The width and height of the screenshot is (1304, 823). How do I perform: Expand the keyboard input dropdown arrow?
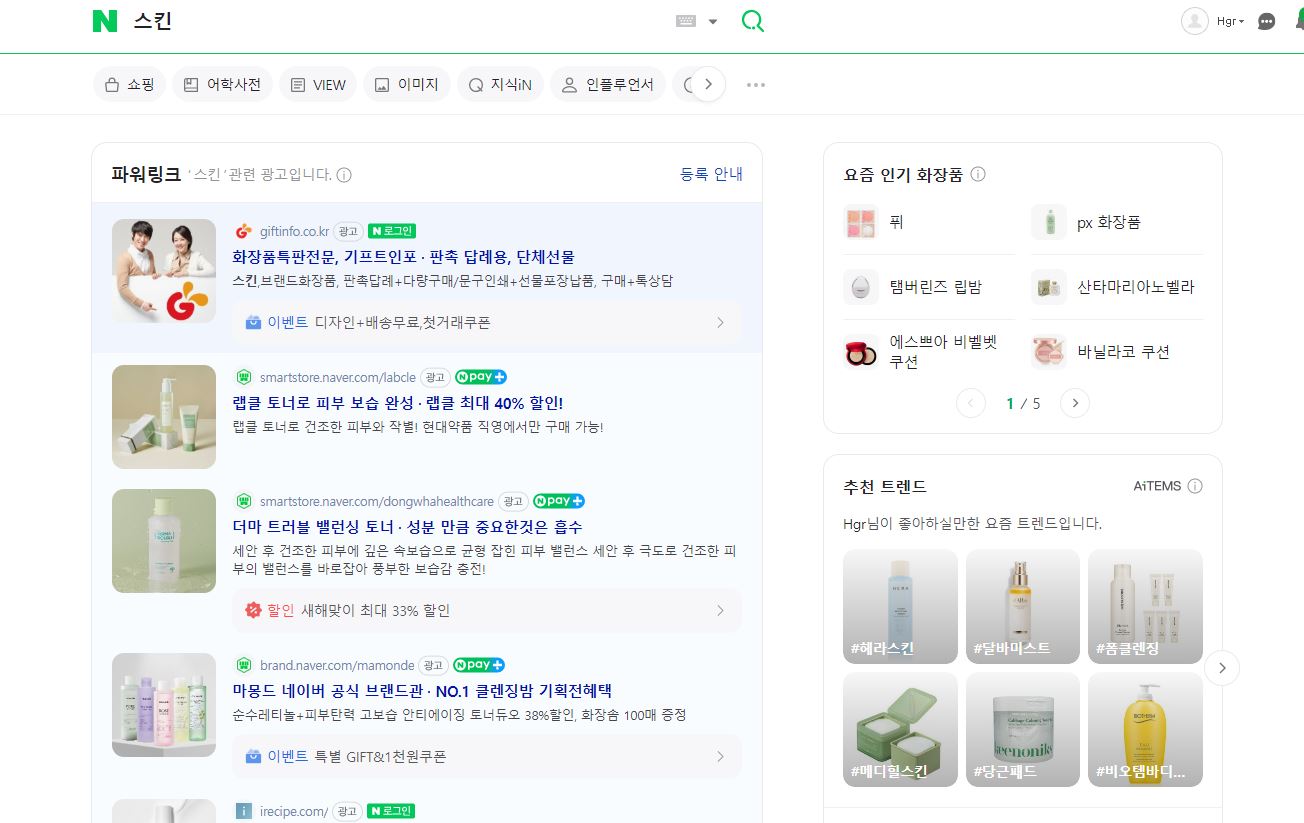(713, 22)
